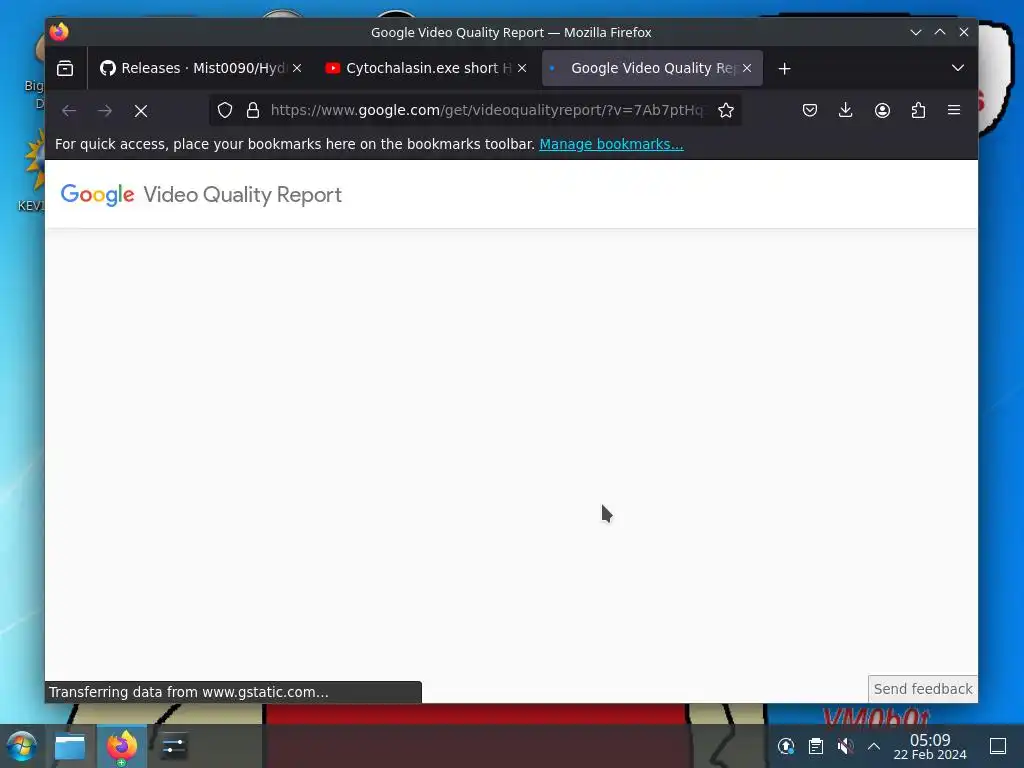
Task: View site security padlock info
Action: 253,110
